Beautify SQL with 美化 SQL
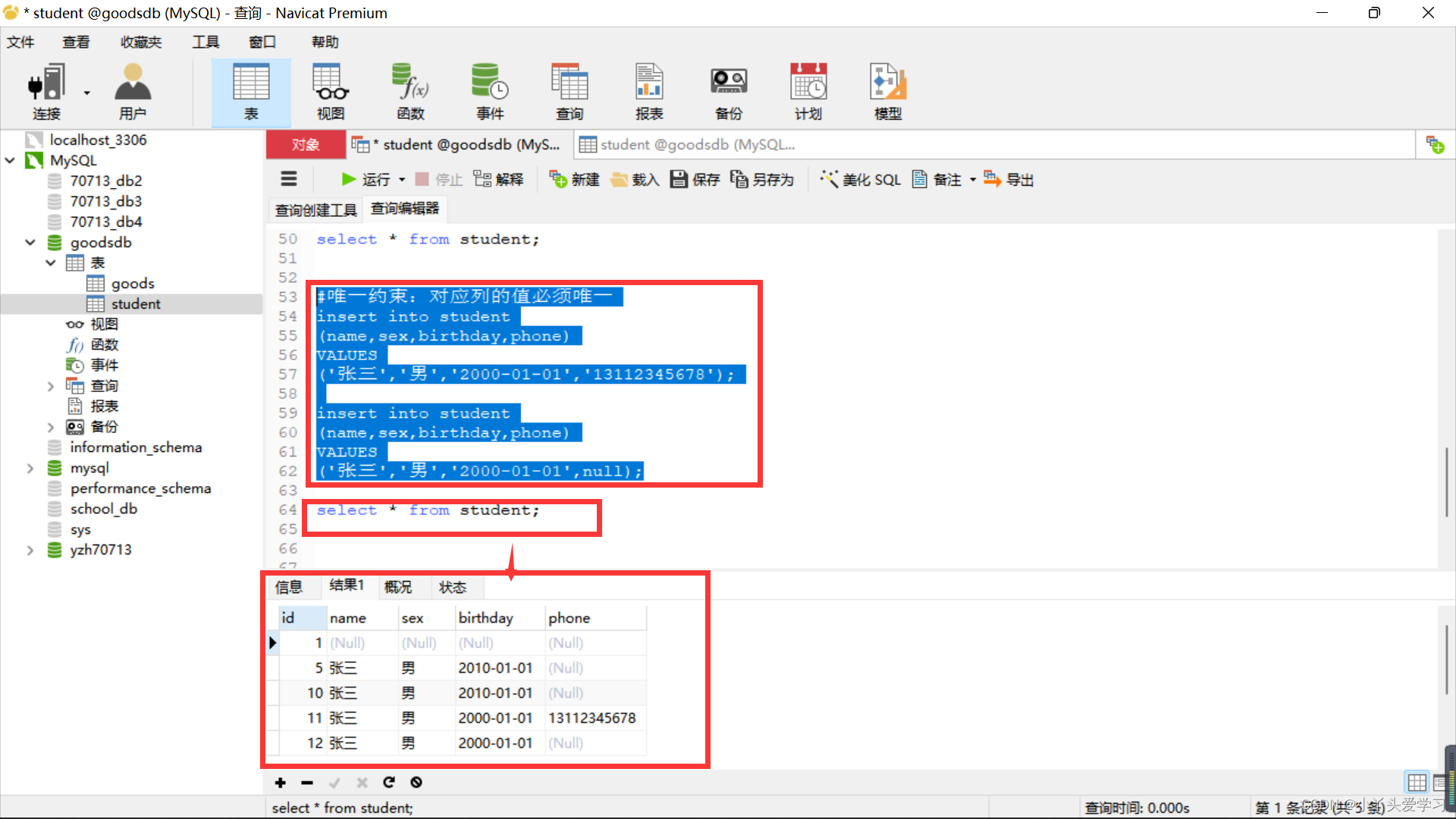The width and height of the screenshot is (1456, 819). (860, 180)
